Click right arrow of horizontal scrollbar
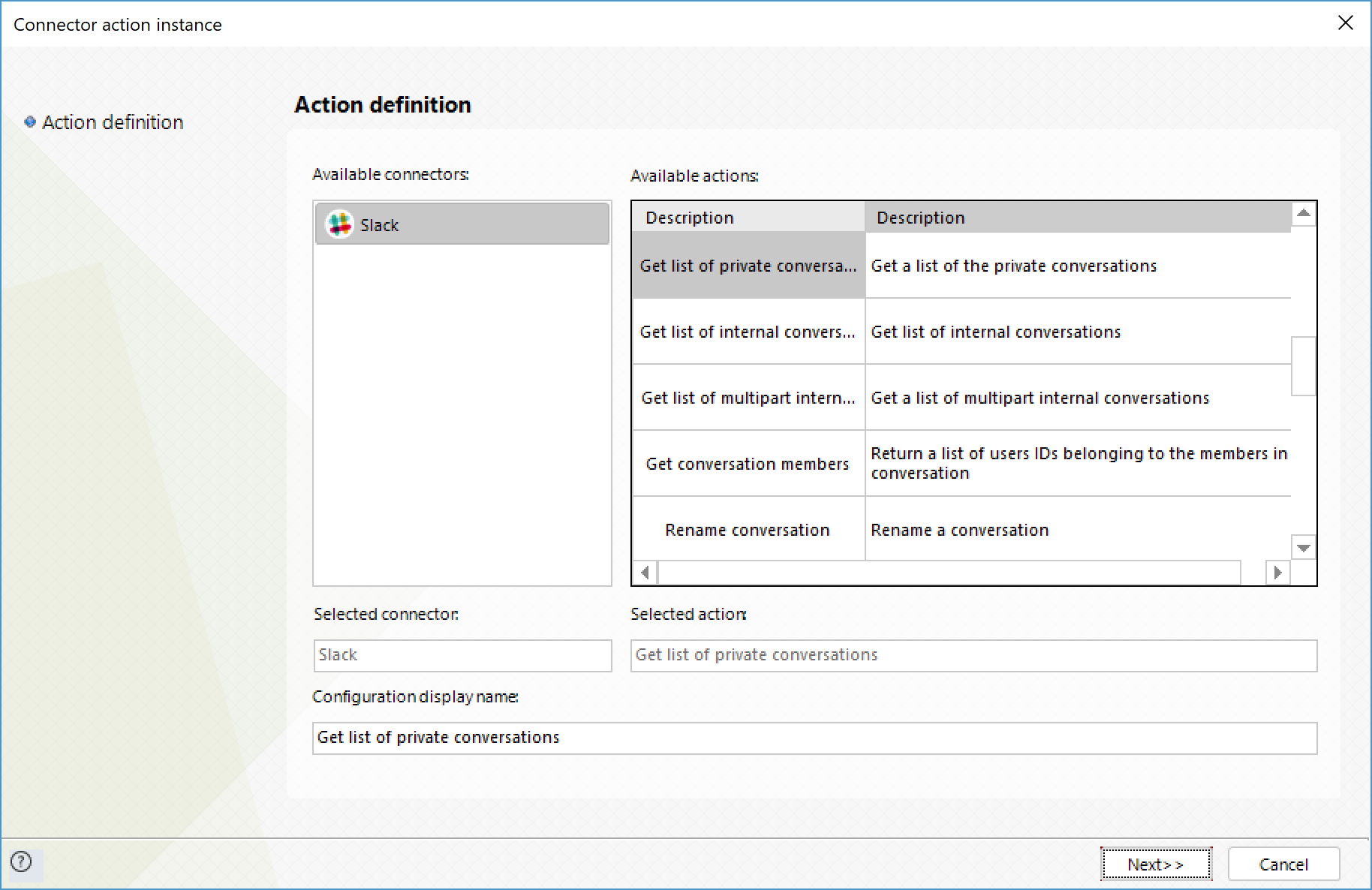The height and width of the screenshot is (890, 1372). pyautogui.click(x=1277, y=573)
